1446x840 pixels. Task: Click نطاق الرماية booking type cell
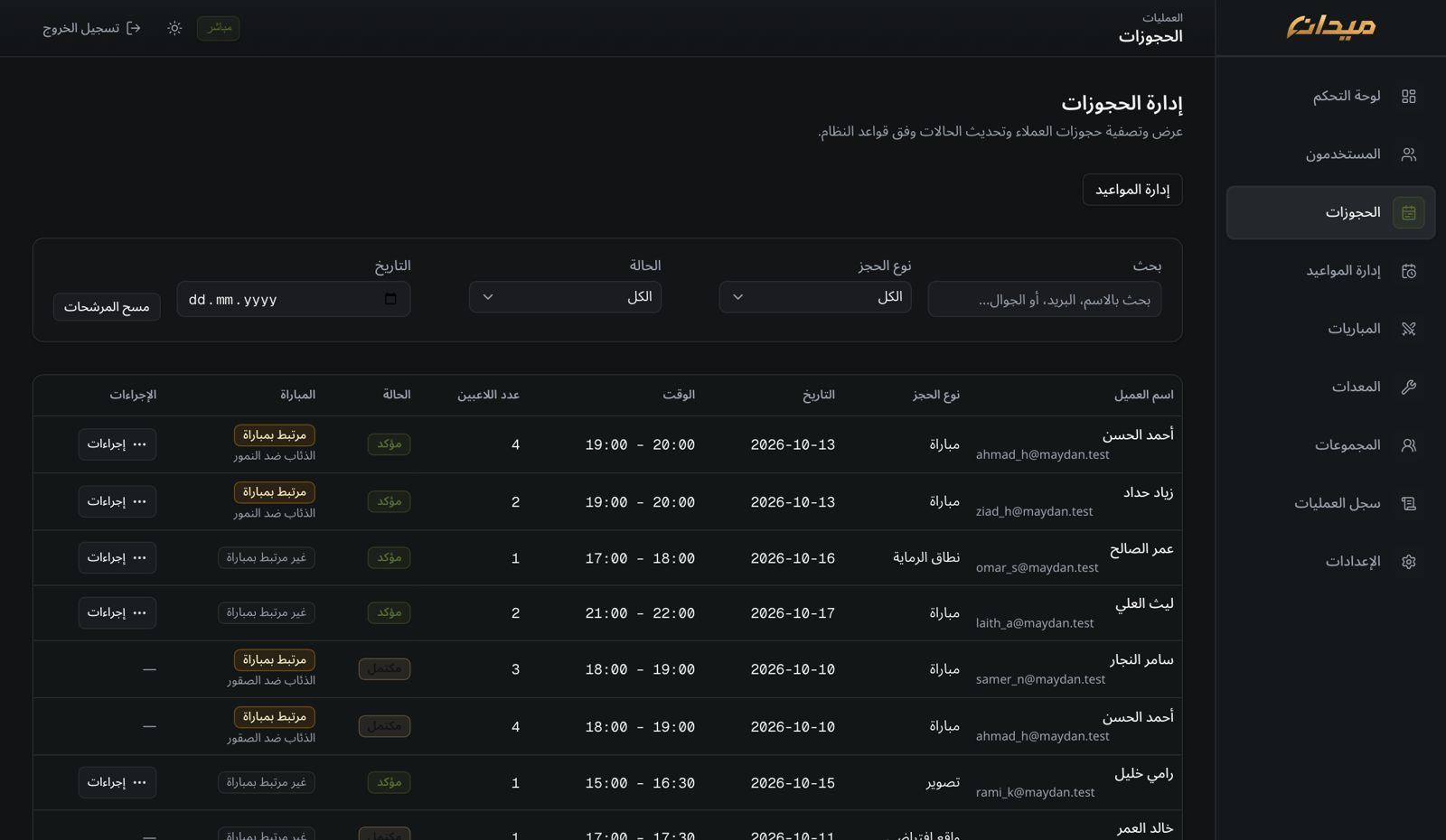pyautogui.click(x=926, y=558)
